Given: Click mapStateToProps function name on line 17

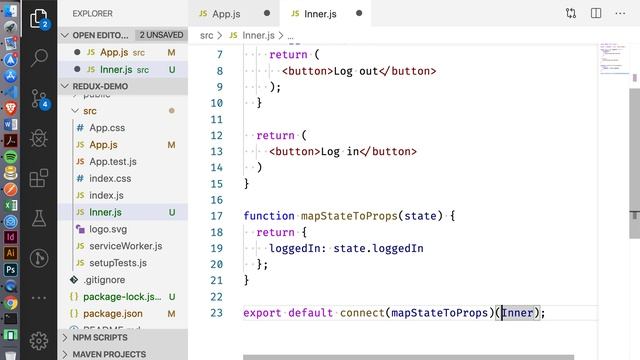Looking at the screenshot, I should coord(349,216).
